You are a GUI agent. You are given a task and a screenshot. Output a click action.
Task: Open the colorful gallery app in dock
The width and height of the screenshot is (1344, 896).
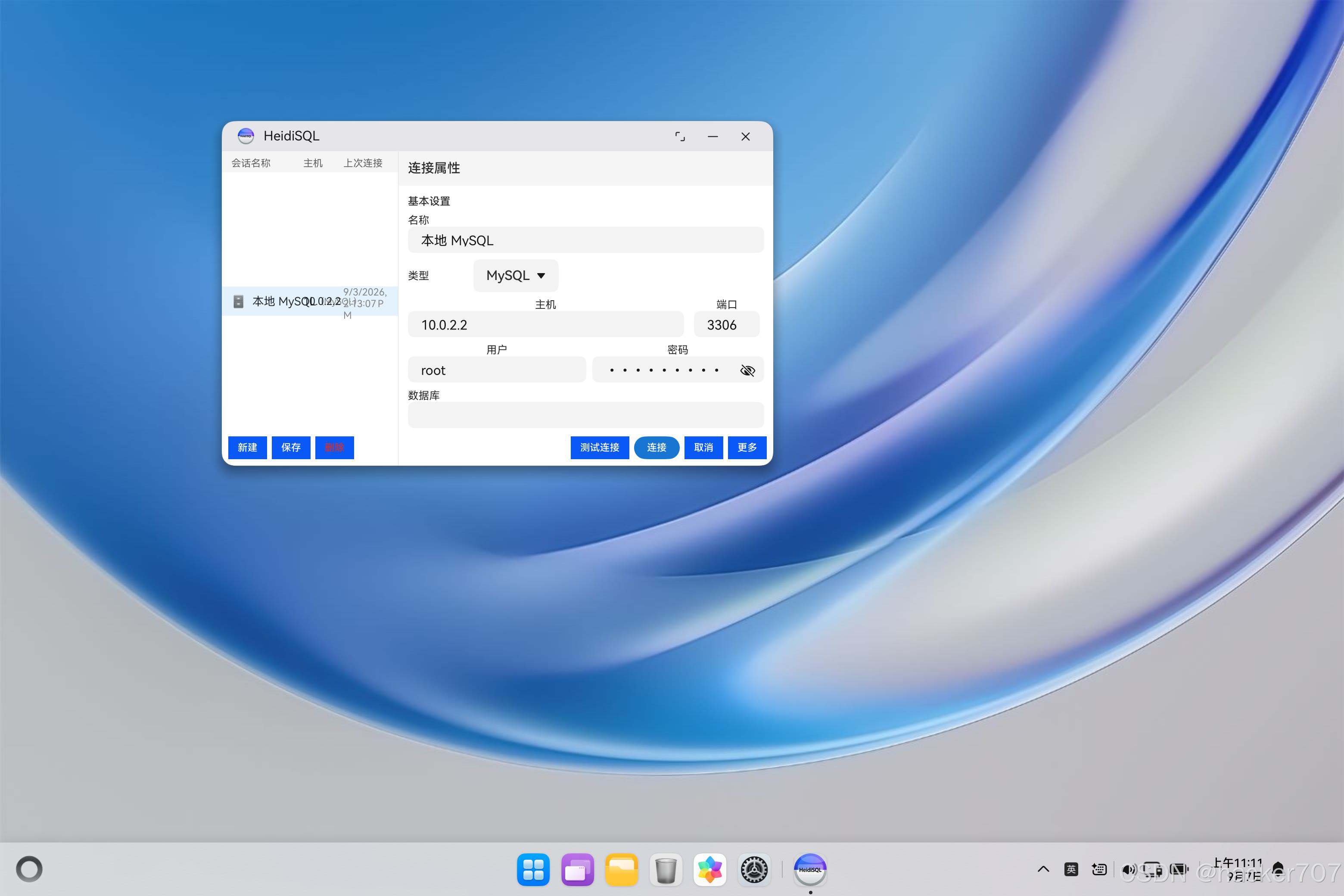[x=710, y=870]
